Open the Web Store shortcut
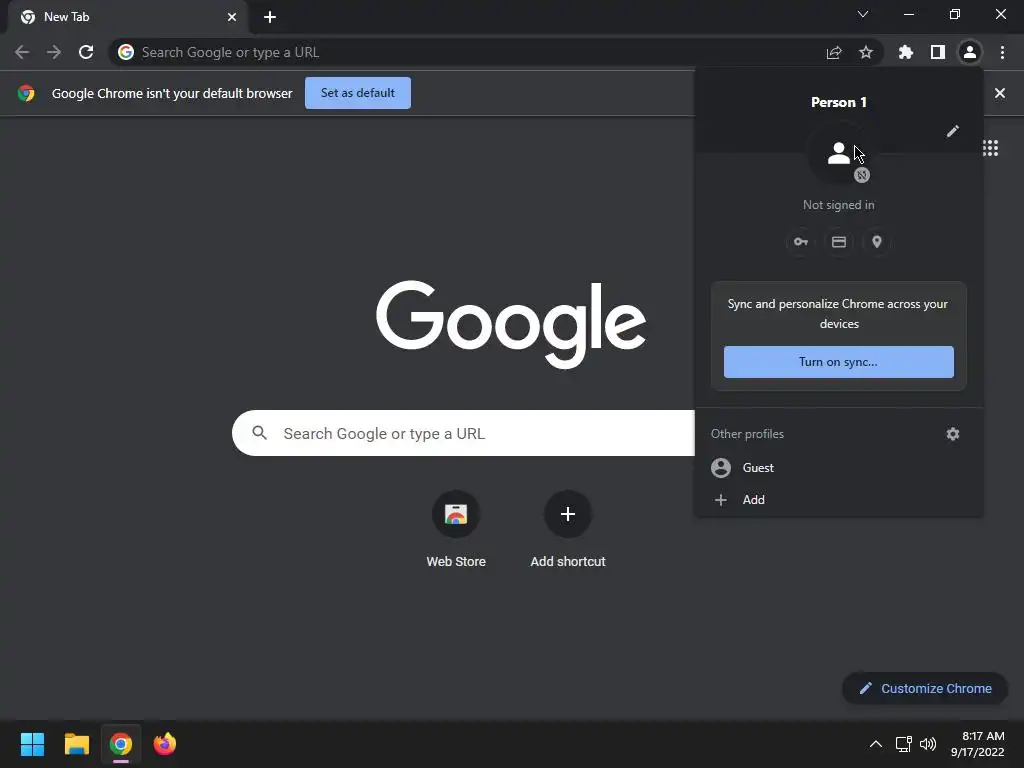This screenshot has height=768, width=1024. pos(456,529)
